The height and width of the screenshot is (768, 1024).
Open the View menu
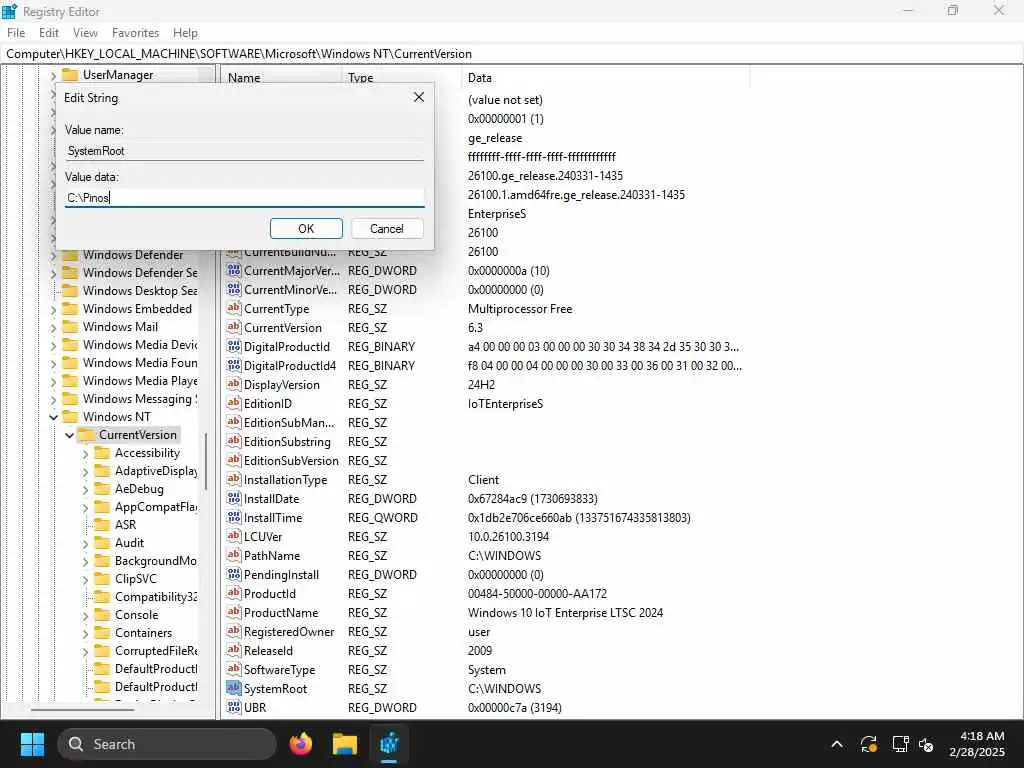[x=85, y=33]
